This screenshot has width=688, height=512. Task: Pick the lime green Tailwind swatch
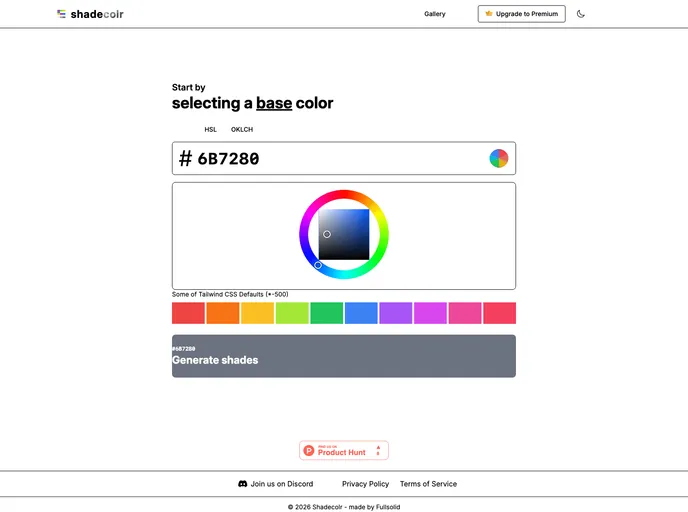[292, 313]
